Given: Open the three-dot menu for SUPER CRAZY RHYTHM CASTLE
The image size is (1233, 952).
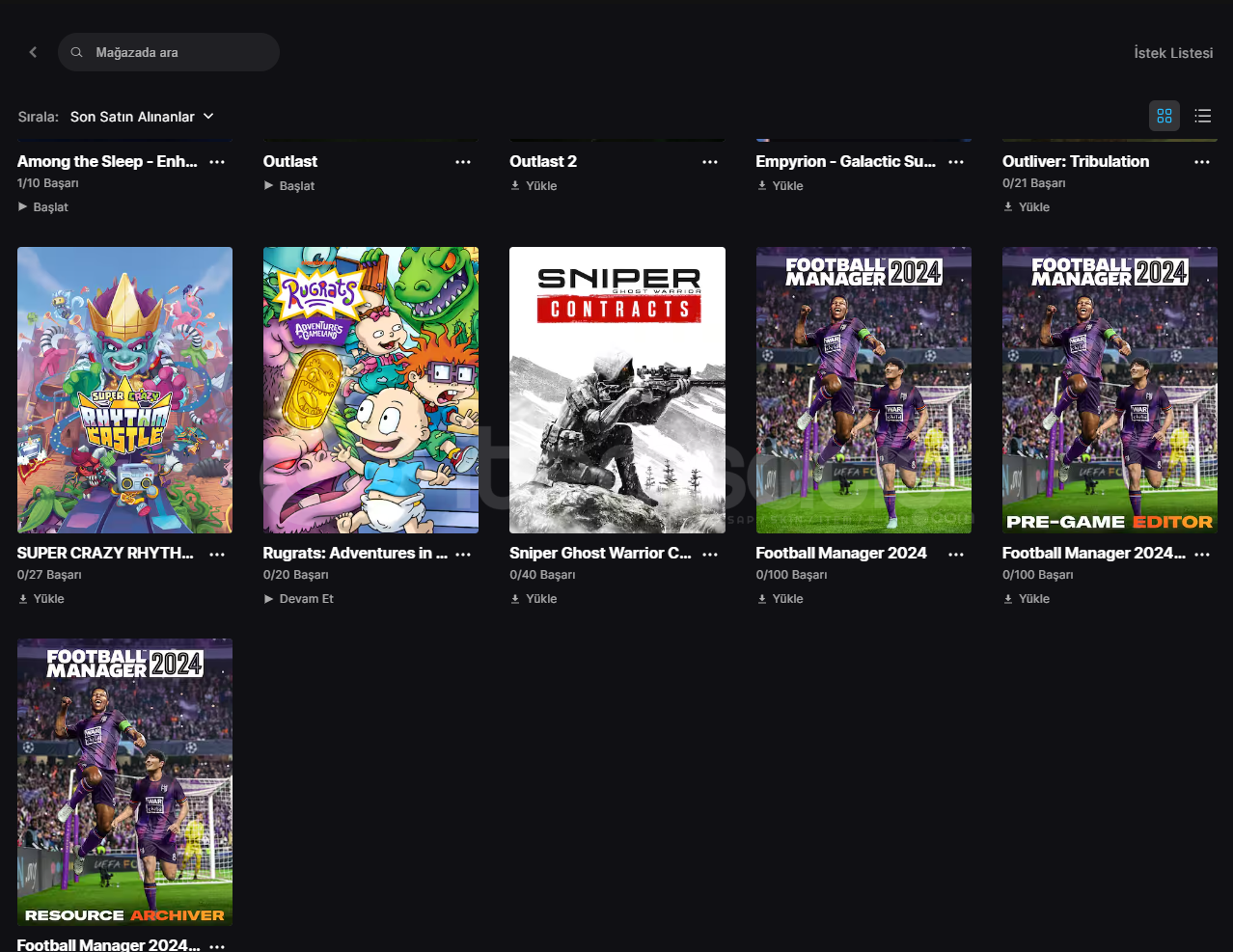Looking at the screenshot, I should pos(217,554).
